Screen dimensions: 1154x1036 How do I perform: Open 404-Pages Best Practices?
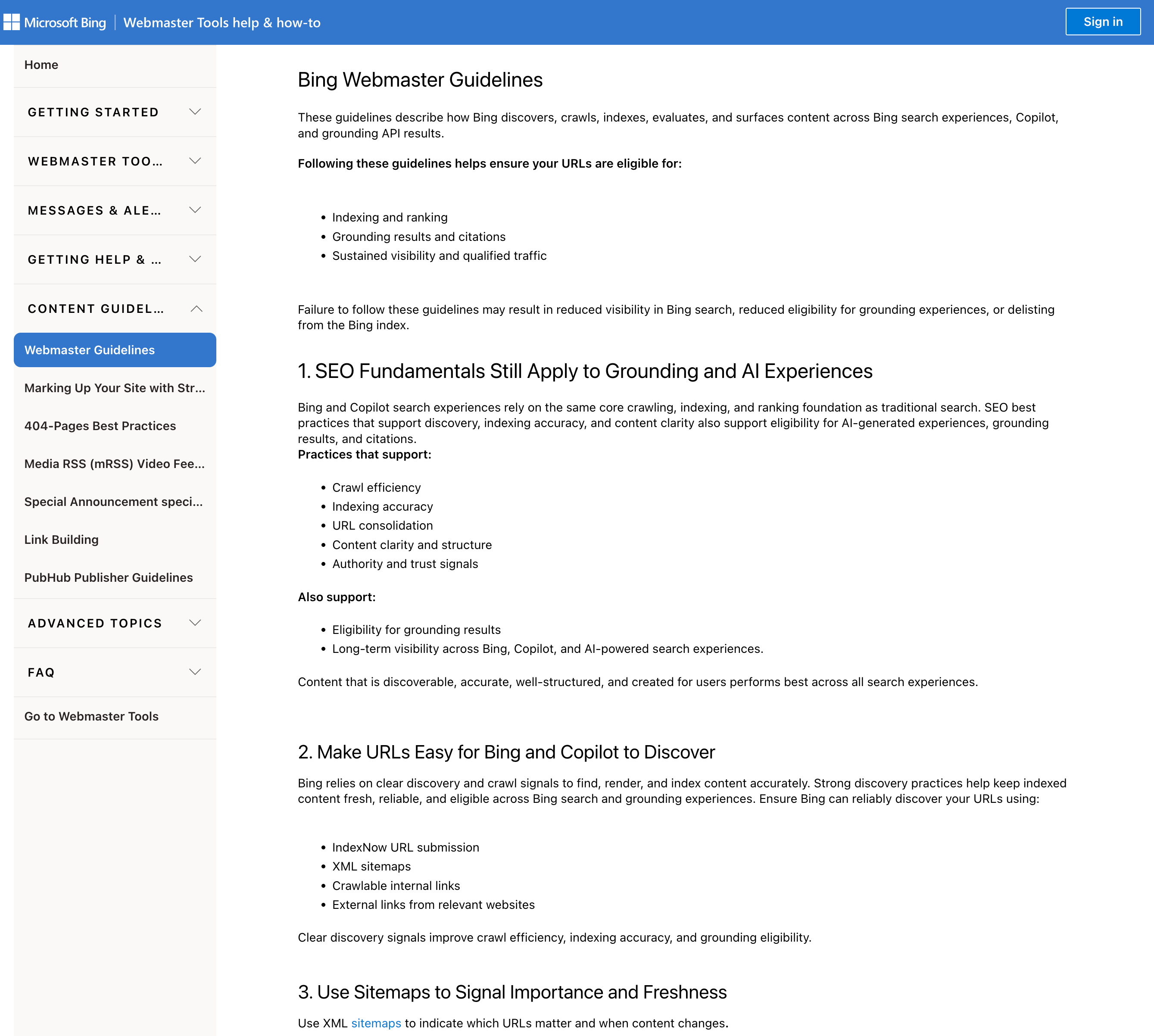[100, 425]
